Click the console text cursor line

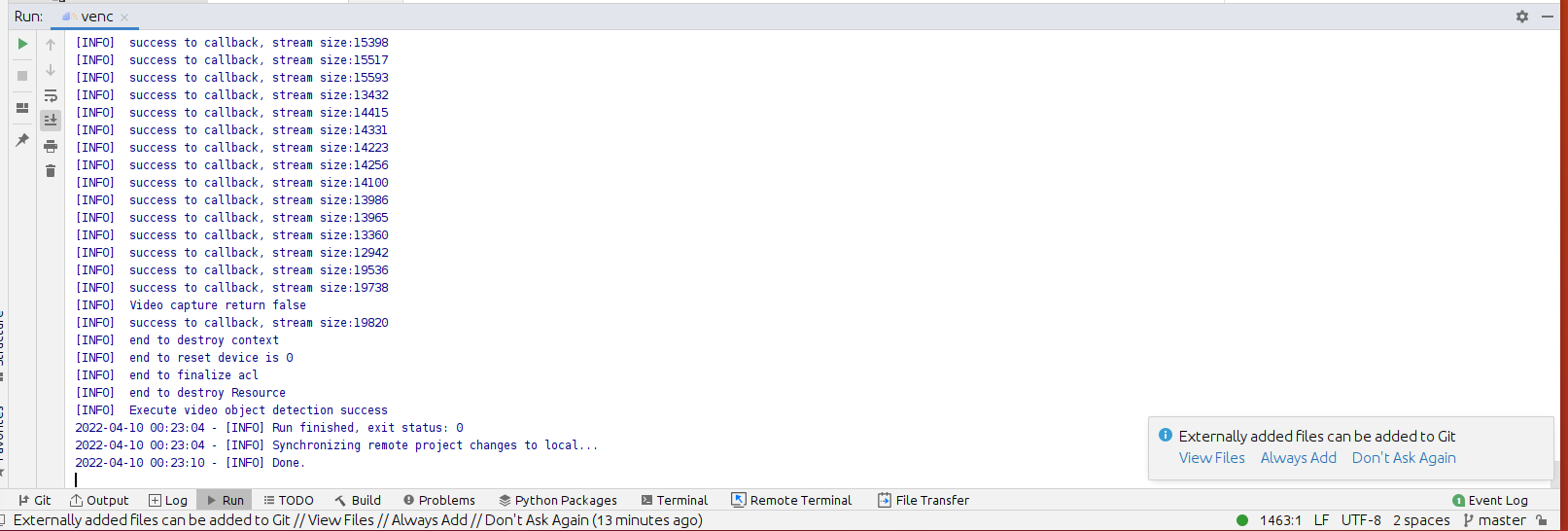pos(76,479)
